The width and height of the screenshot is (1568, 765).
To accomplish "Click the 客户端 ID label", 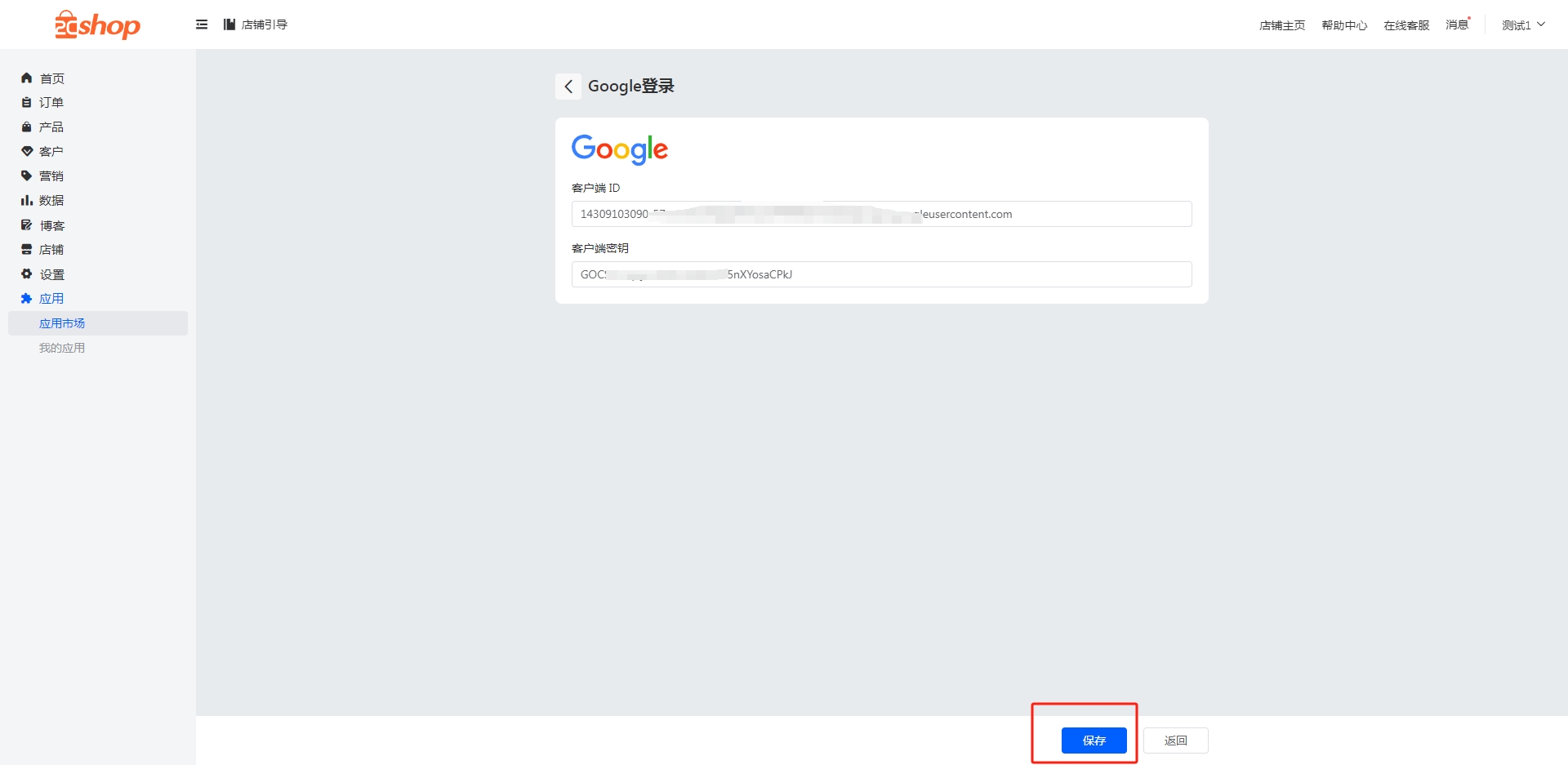I will [x=596, y=188].
